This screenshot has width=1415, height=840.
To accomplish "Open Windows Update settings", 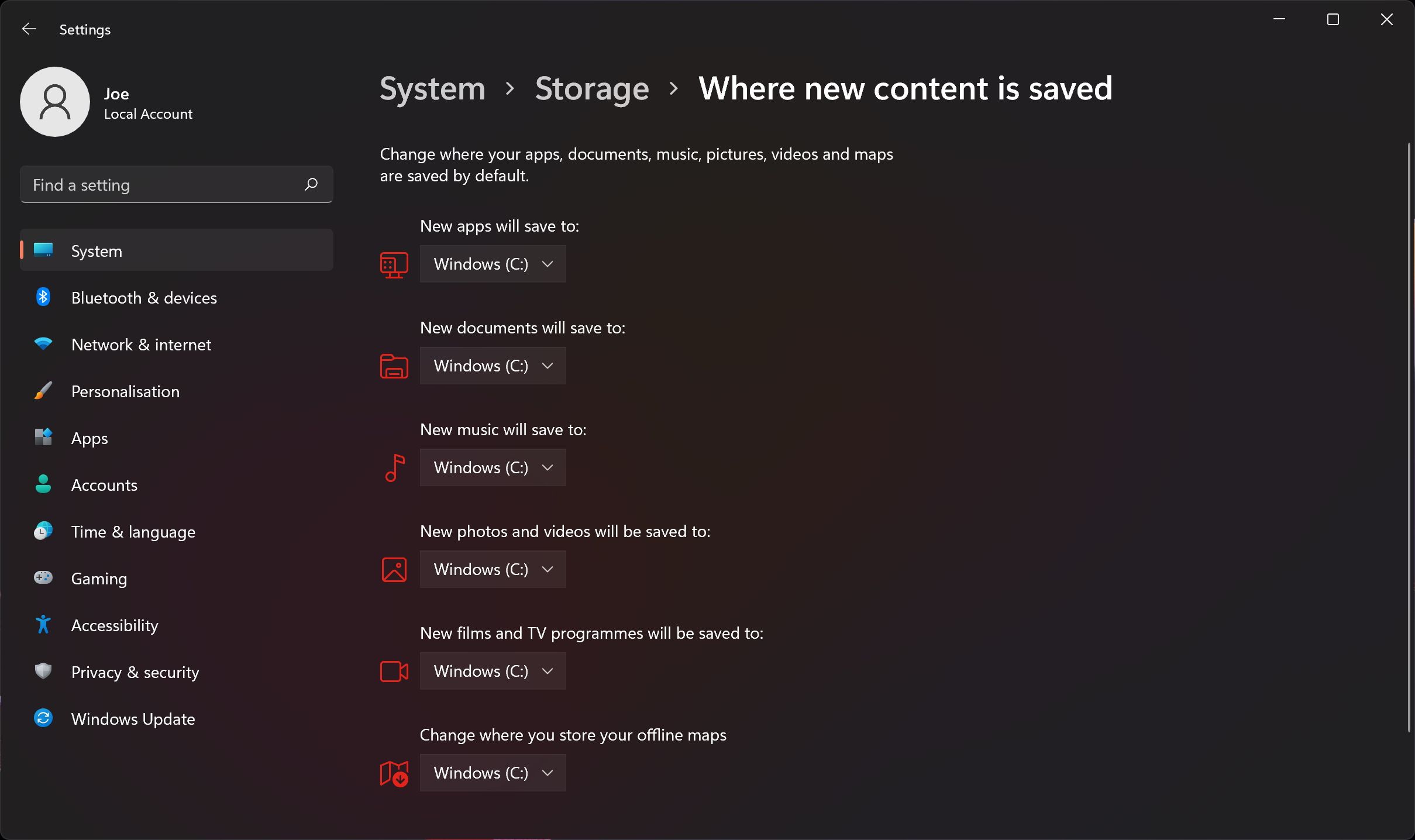I will click(133, 718).
